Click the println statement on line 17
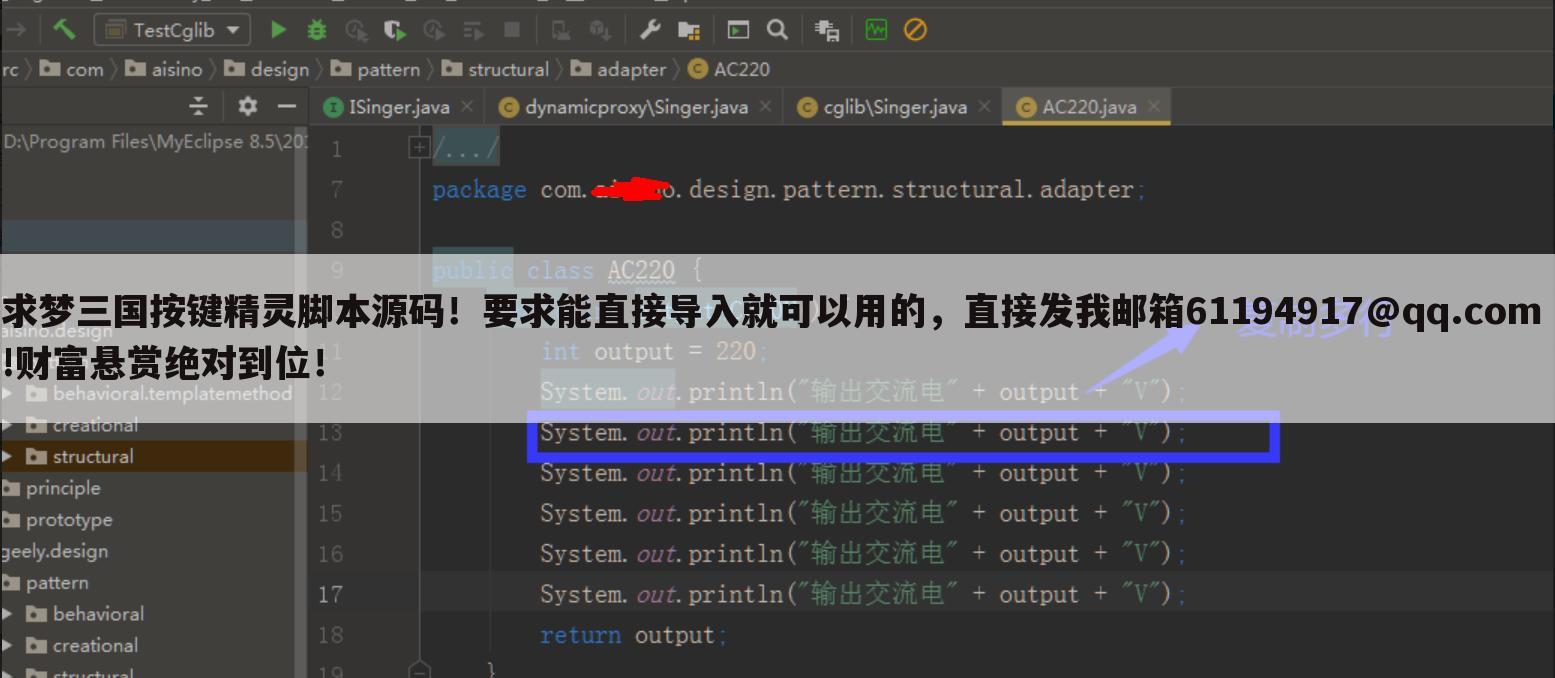Viewport: 1555px width, 678px height. click(863, 594)
